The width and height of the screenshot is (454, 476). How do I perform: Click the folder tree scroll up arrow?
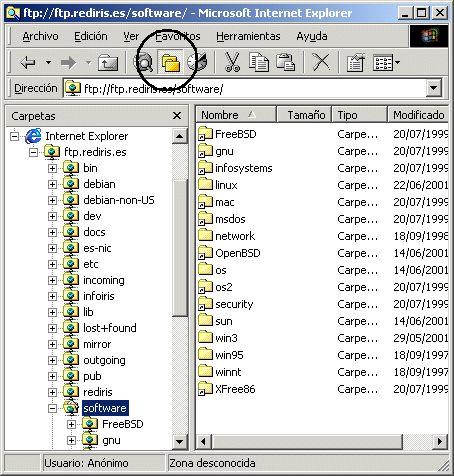[179, 136]
